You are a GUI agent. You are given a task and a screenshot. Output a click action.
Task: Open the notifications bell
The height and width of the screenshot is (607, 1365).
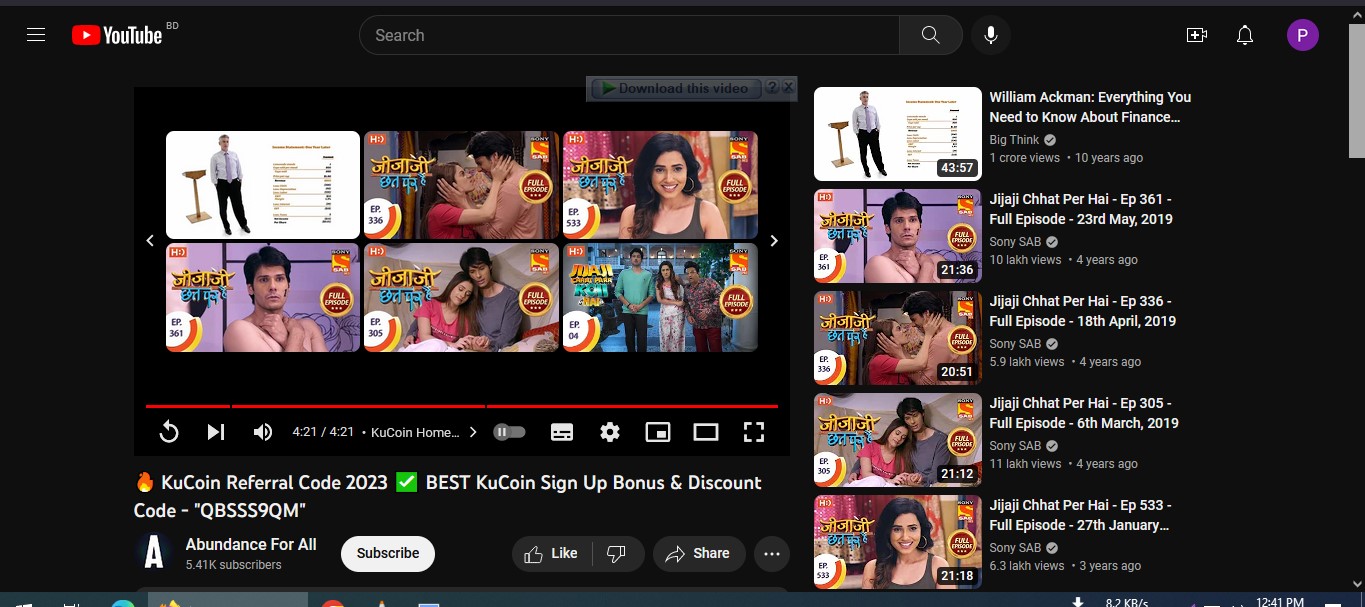click(x=1245, y=35)
